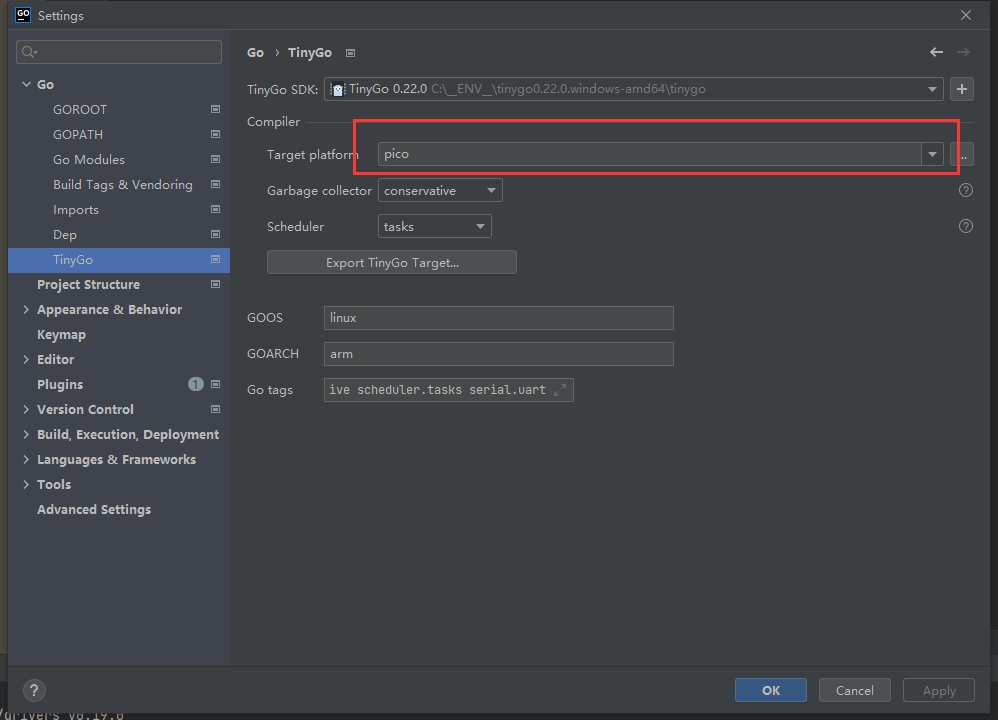Click the GoLand logo in title bar
Image resolution: width=998 pixels, height=720 pixels.
coord(23,15)
